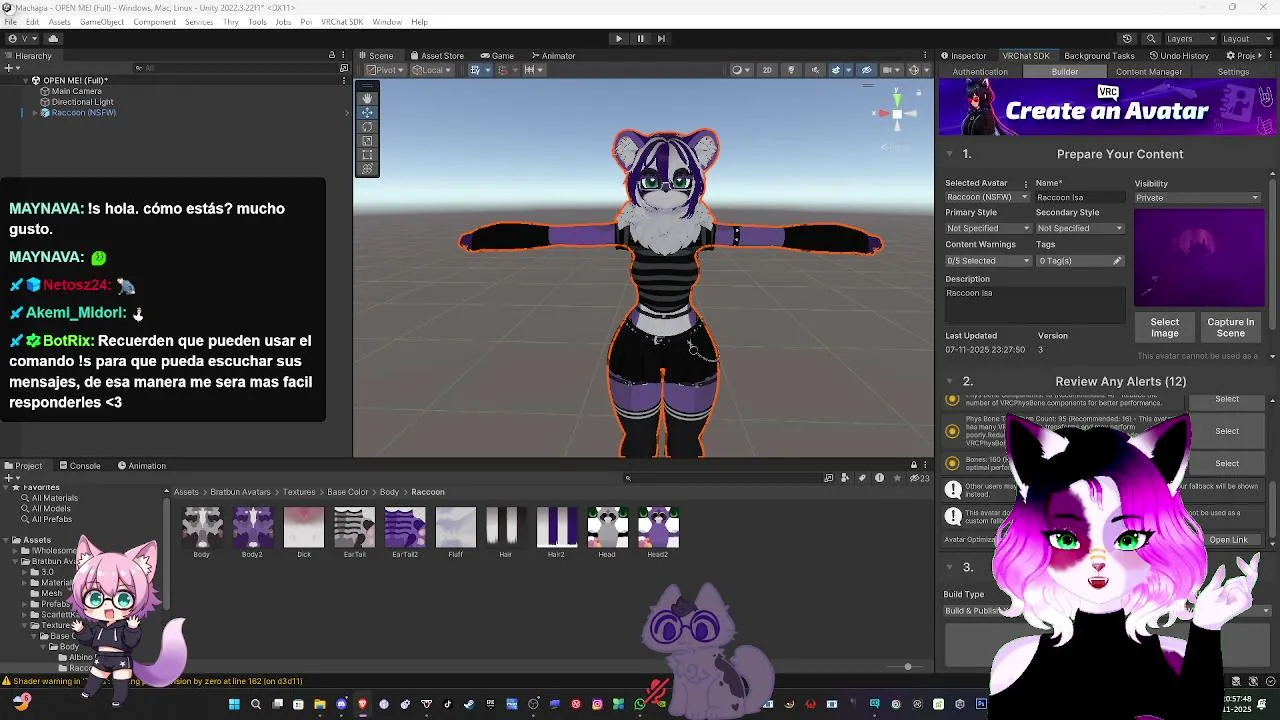
Task: Expand the Raccoon (NSFW) hierarchy object
Action: (35, 113)
